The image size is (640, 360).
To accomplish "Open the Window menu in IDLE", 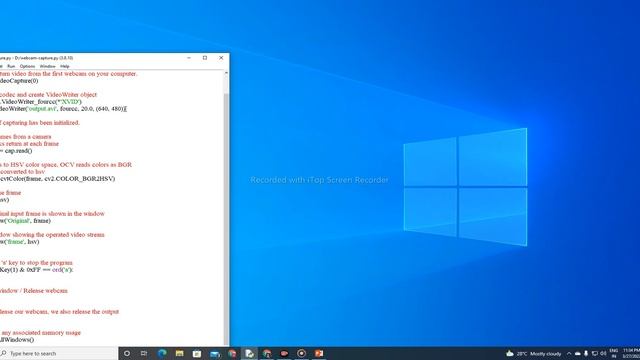I will pos(47,66).
